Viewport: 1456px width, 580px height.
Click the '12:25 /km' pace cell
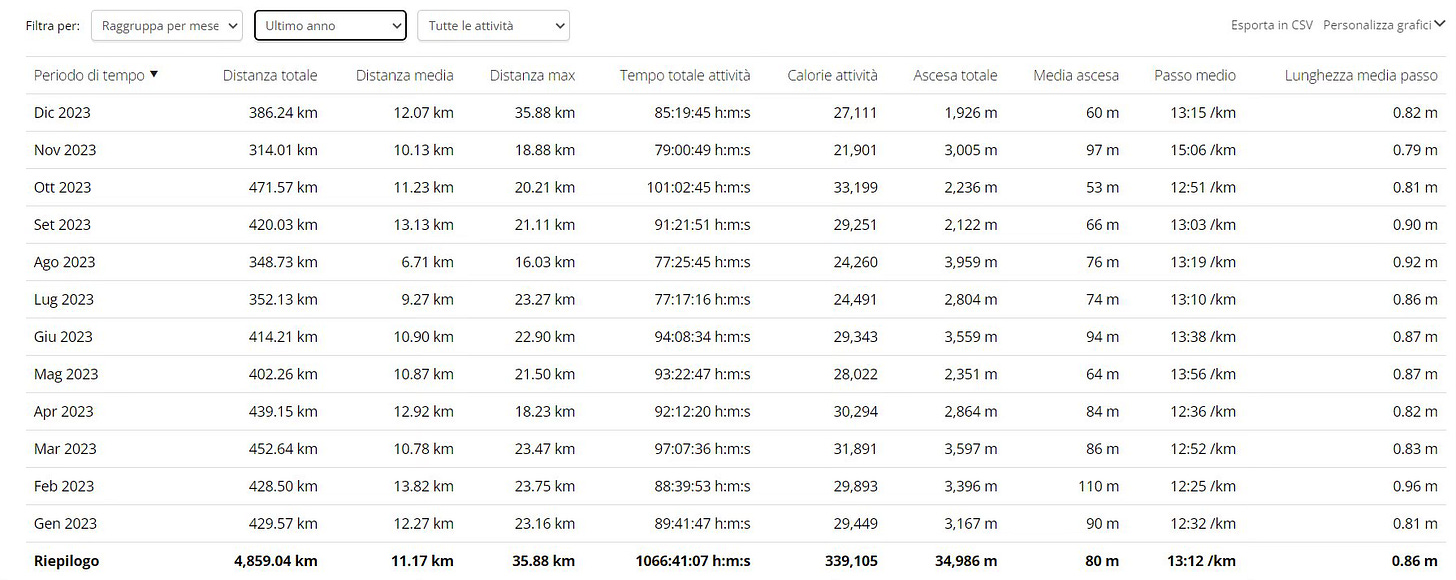tap(1203, 486)
